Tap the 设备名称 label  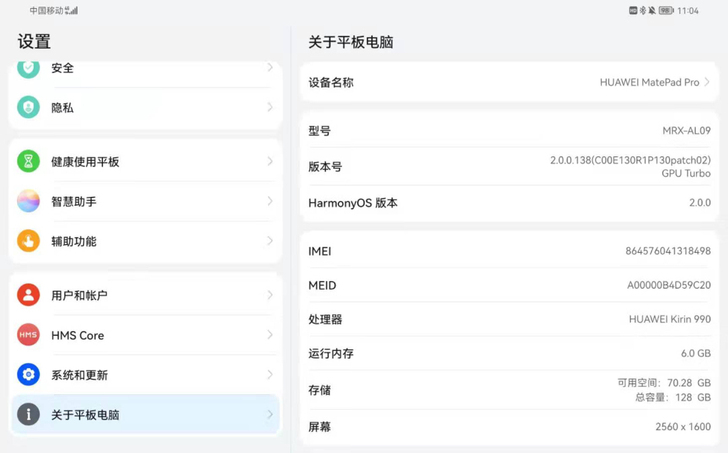[x=331, y=83]
